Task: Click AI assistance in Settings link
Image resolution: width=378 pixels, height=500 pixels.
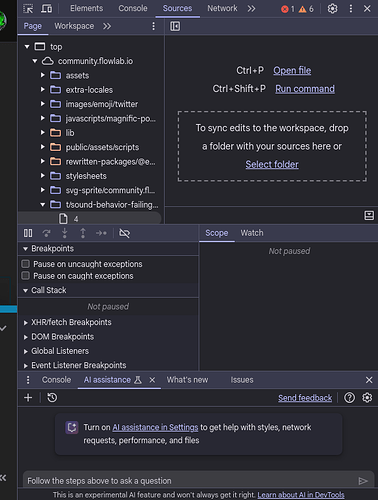Action: 155,427
